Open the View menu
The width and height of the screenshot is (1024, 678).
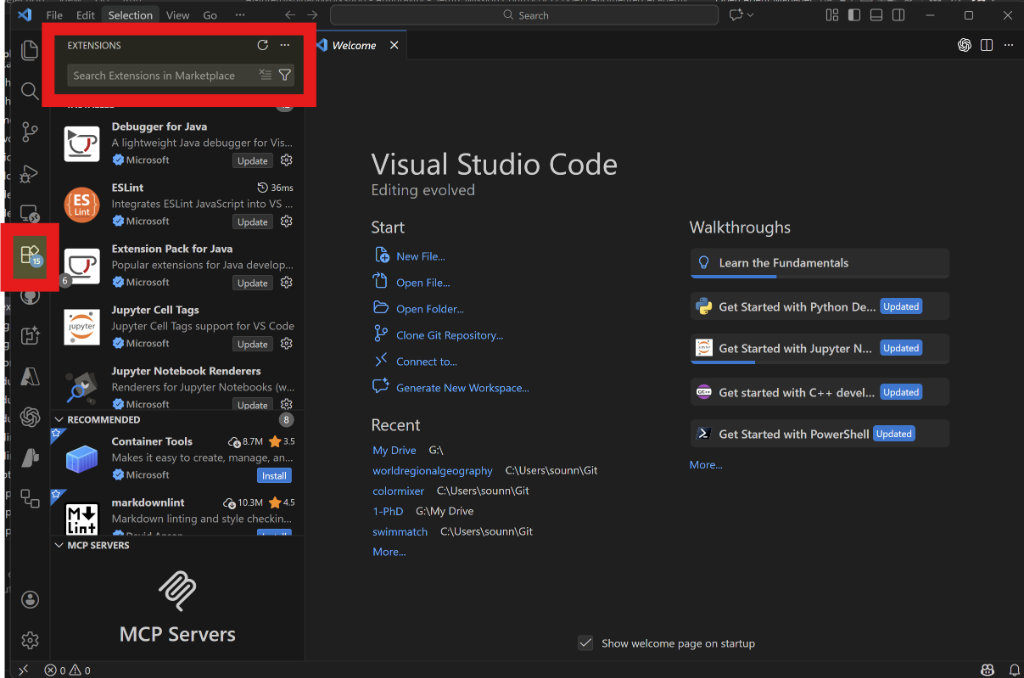[x=177, y=15]
